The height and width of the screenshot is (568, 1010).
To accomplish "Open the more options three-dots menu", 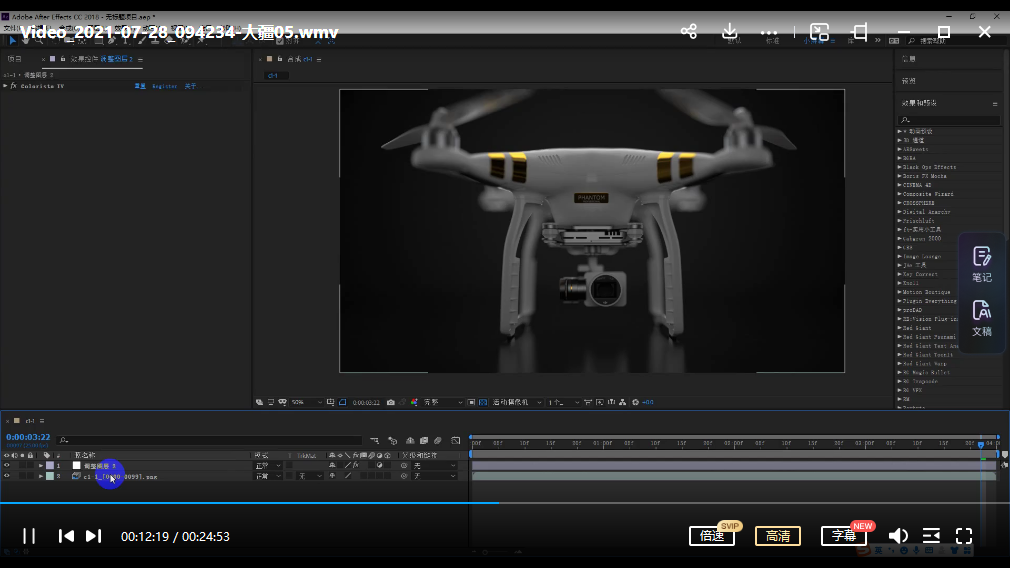I will (768, 32).
